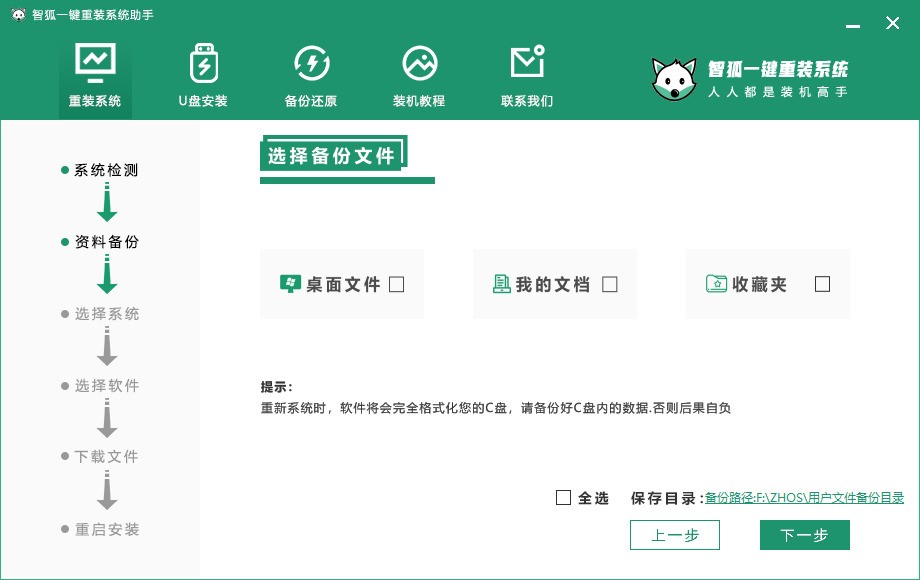Go back with 上一步 button
Viewport: 920px width, 580px height.
(x=675, y=535)
